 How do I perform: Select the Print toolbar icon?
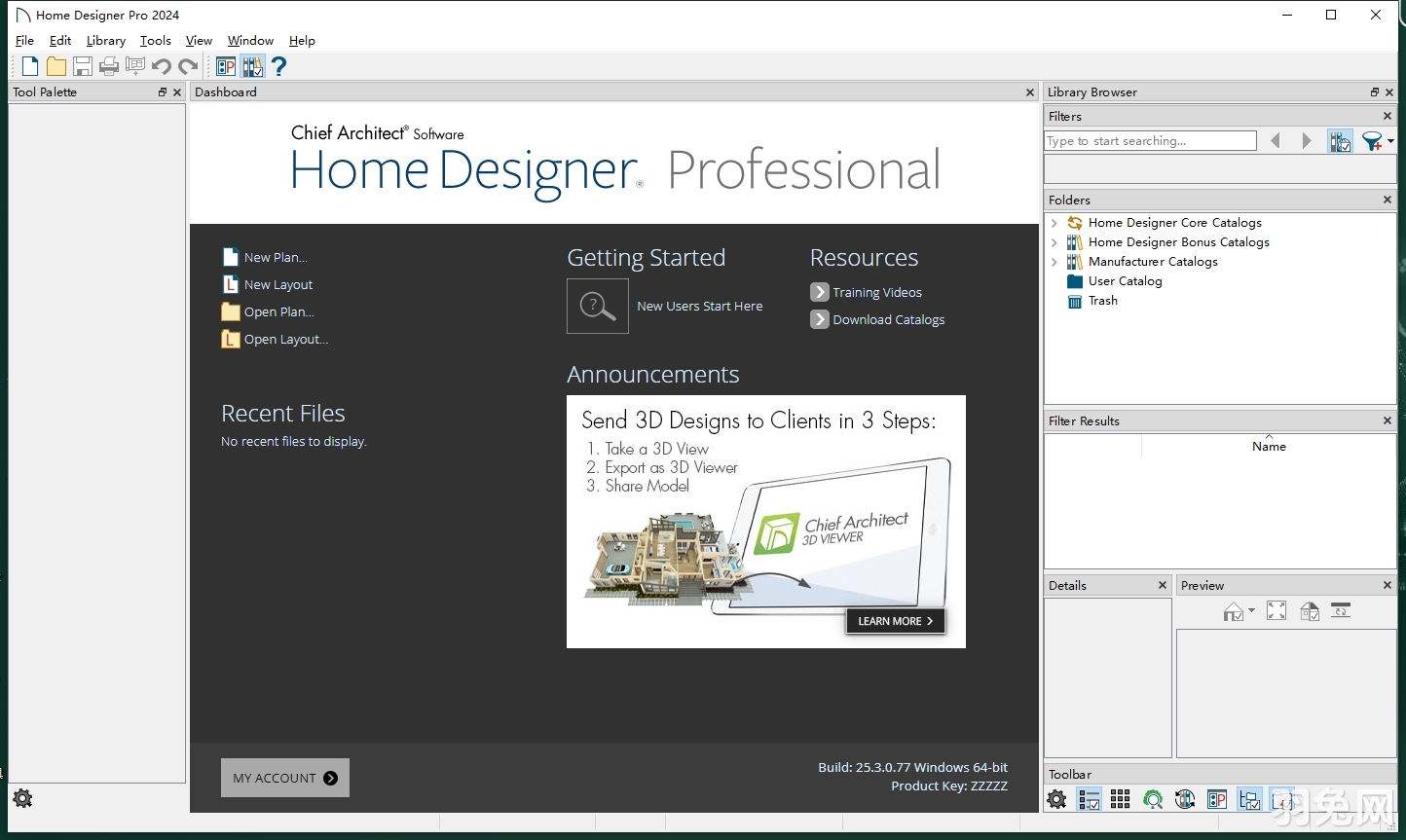click(109, 65)
